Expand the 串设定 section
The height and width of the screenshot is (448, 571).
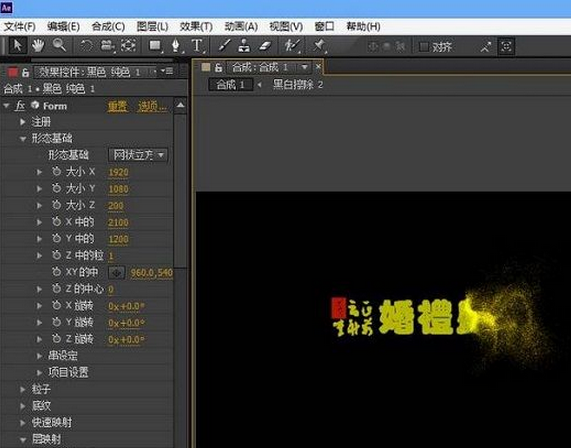click(39, 356)
